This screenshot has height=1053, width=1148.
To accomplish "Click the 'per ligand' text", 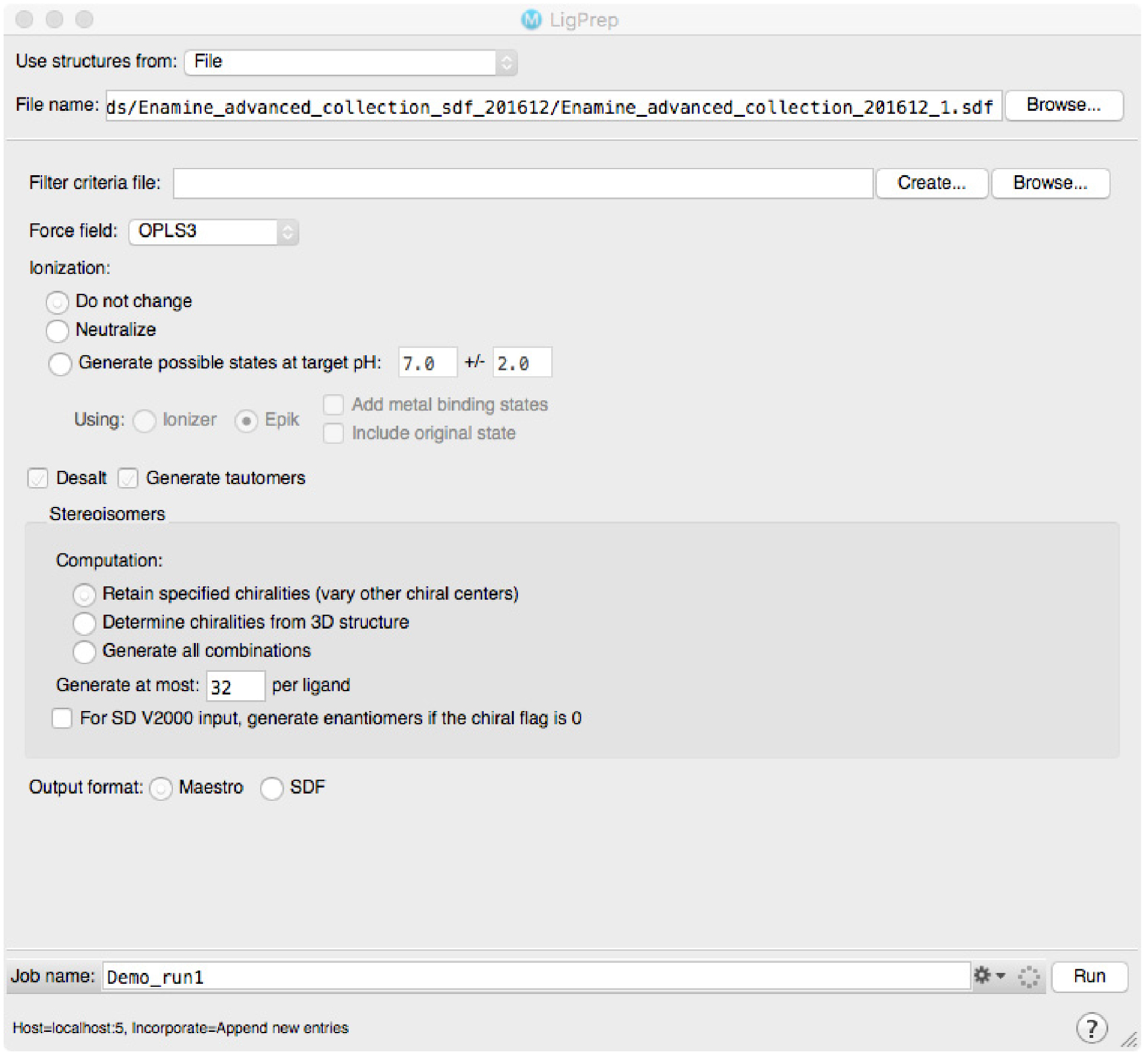I will (311, 685).
